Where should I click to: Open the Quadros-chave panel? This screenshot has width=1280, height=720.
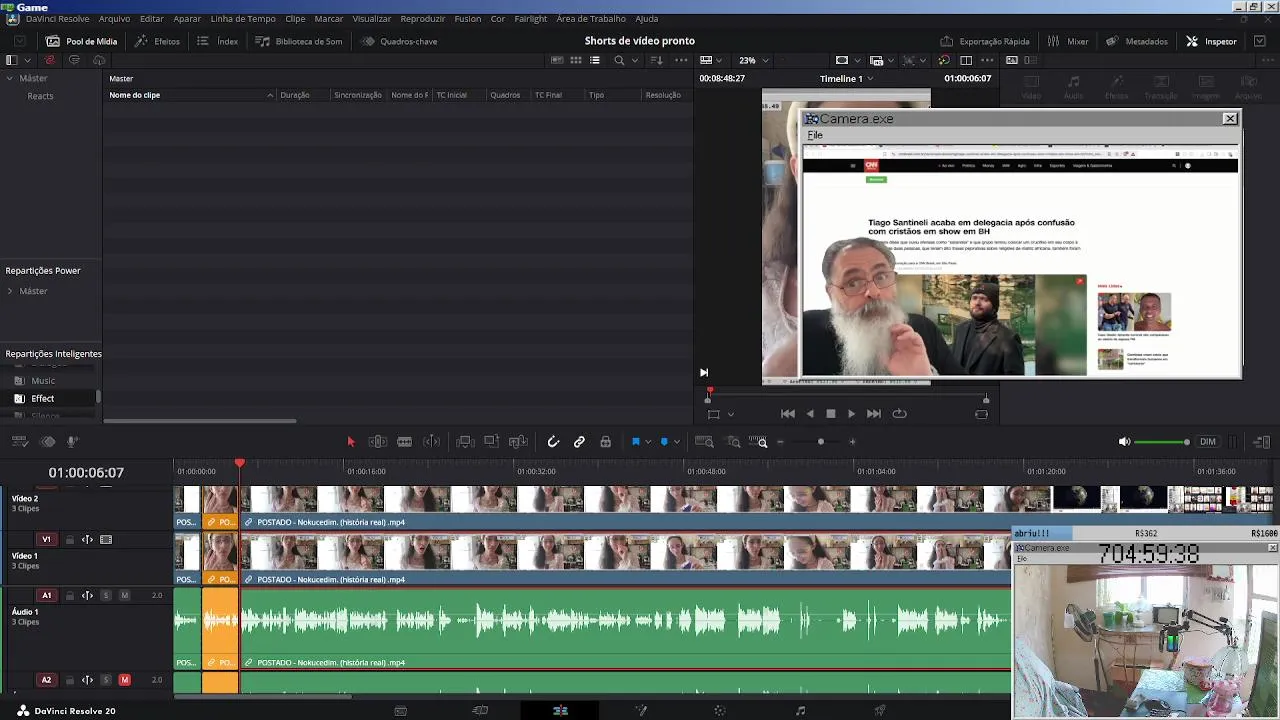pos(399,41)
